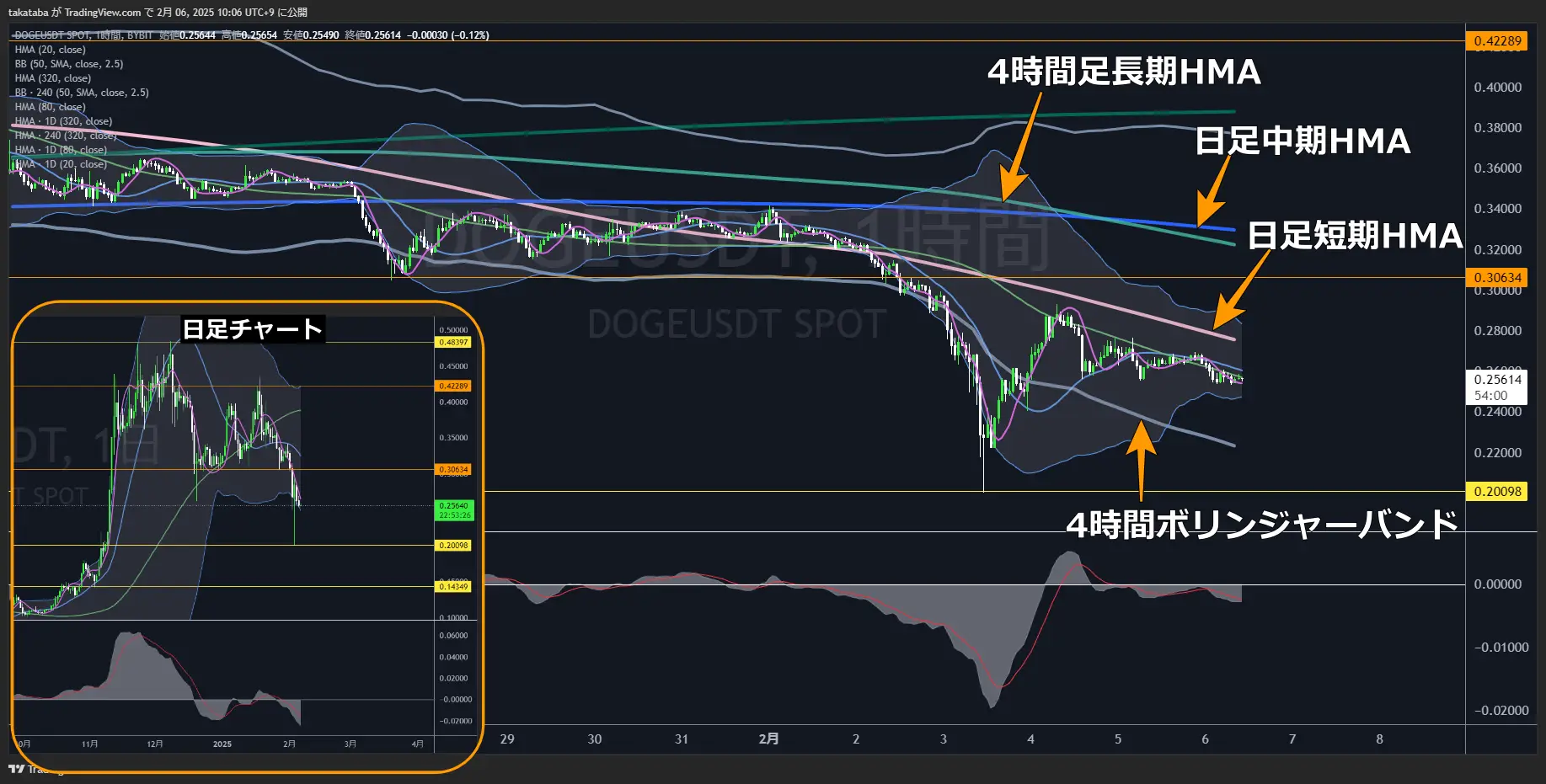Click the 0.40000 tick on the main price axis
1546x784 pixels.
pos(1497,88)
